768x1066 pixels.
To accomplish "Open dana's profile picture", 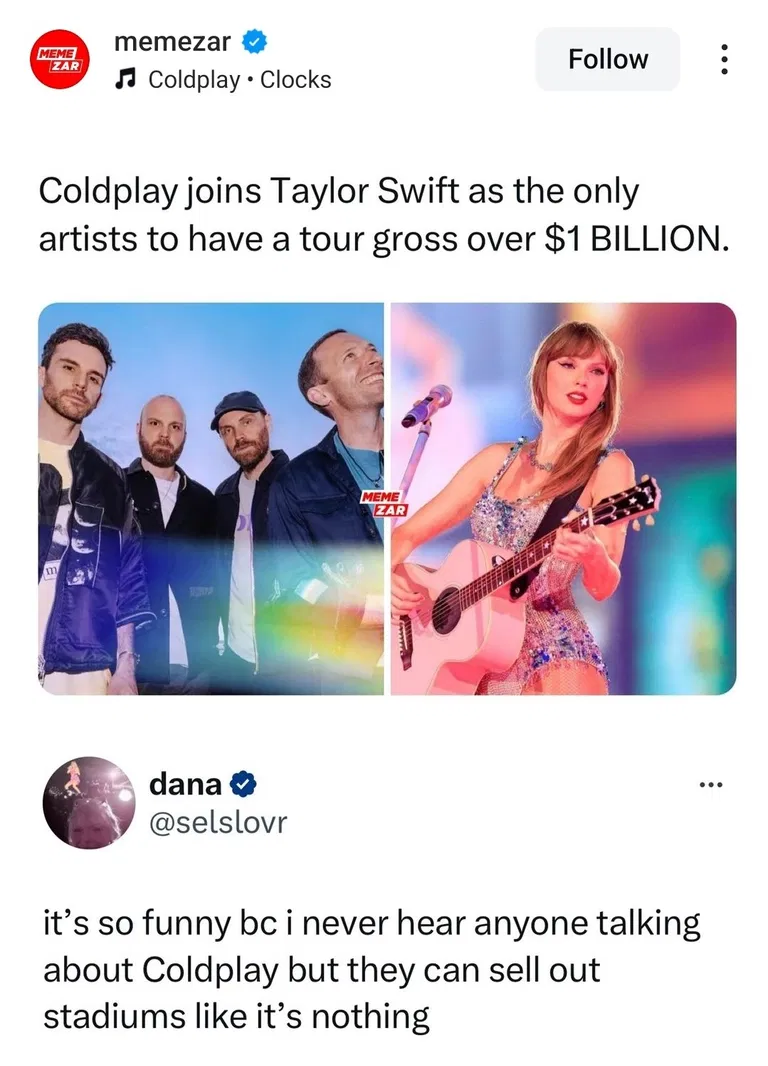I will tap(89, 803).
